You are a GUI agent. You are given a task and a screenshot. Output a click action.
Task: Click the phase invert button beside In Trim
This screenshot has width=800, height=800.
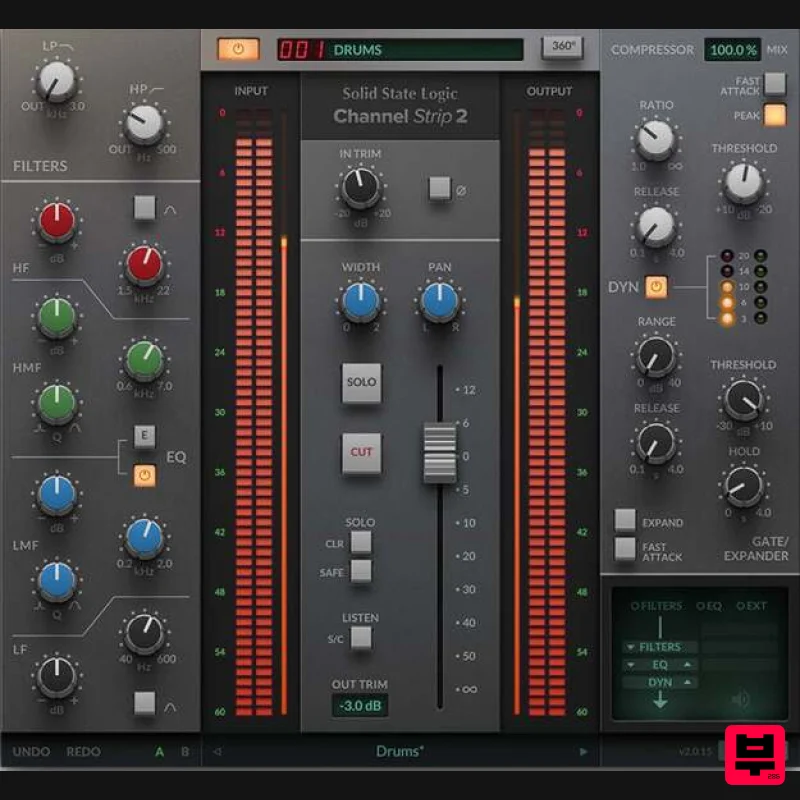pyautogui.click(x=439, y=189)
